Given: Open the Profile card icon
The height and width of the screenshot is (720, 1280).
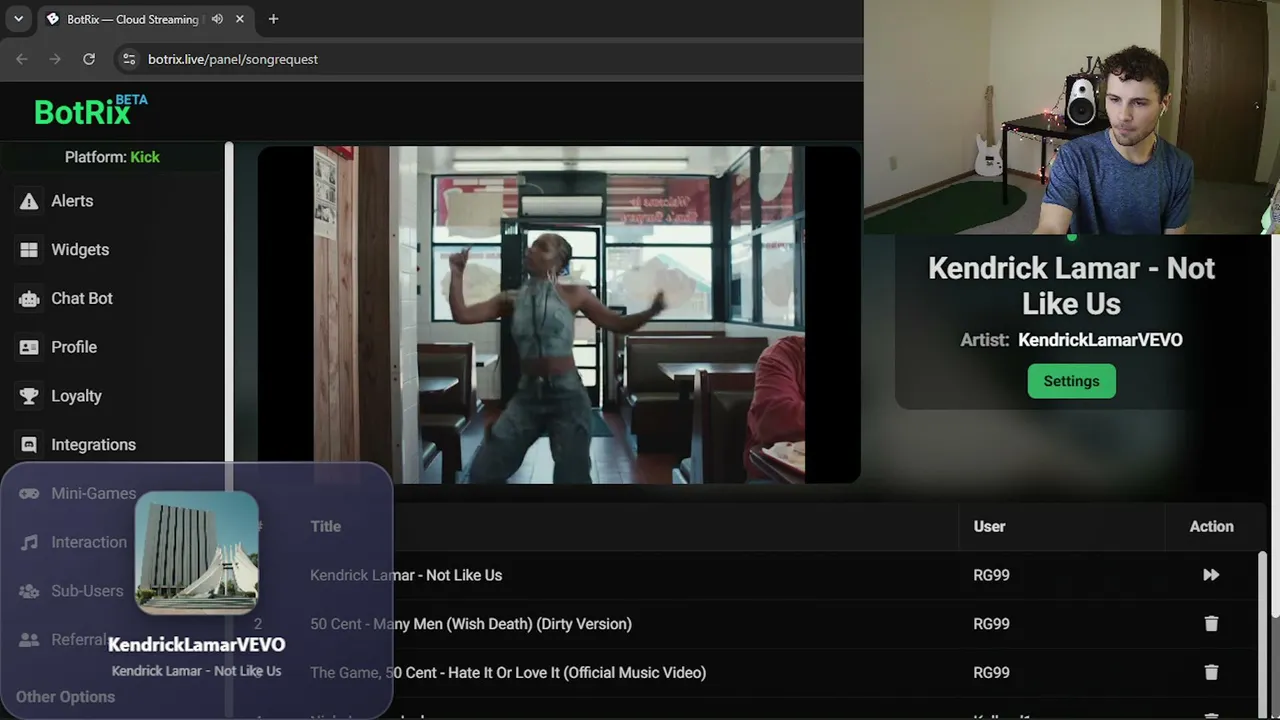Looking at the screenshot, I should pyautogui.click(x=29, y=347).
